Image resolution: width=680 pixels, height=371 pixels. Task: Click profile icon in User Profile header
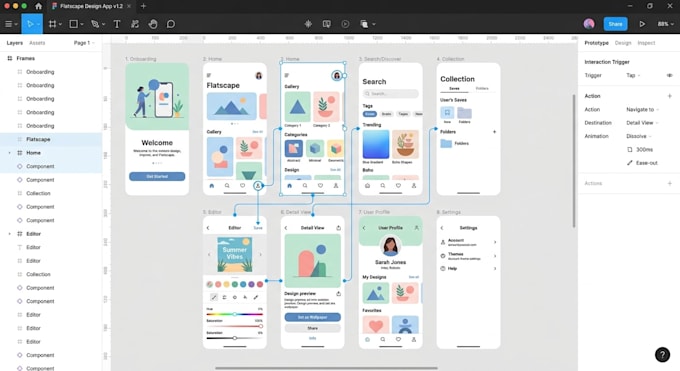coord(416,227)
